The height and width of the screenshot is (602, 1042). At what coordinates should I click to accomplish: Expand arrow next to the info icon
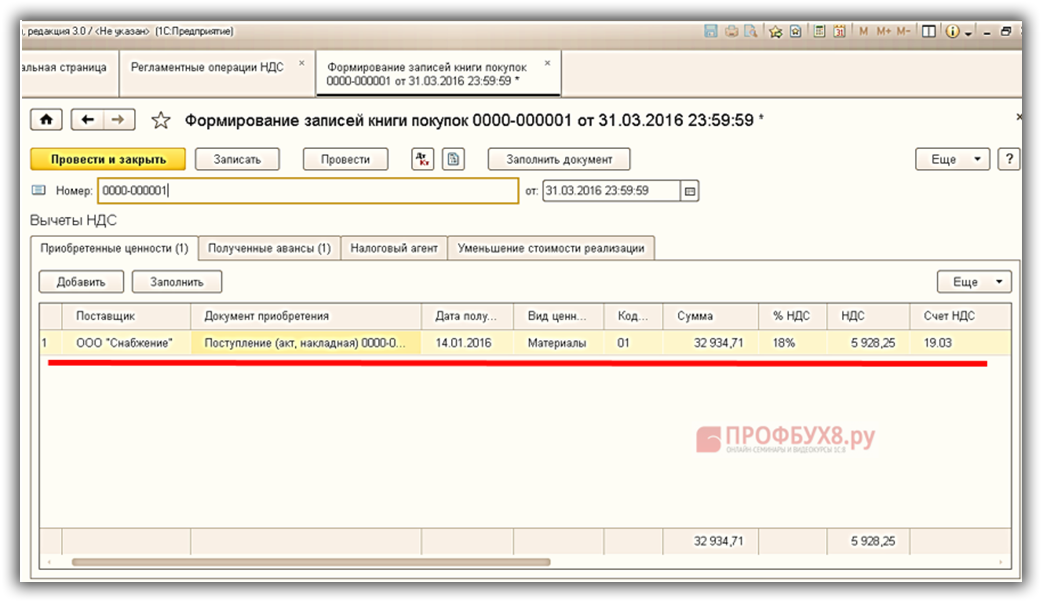[x=968, y=33]
